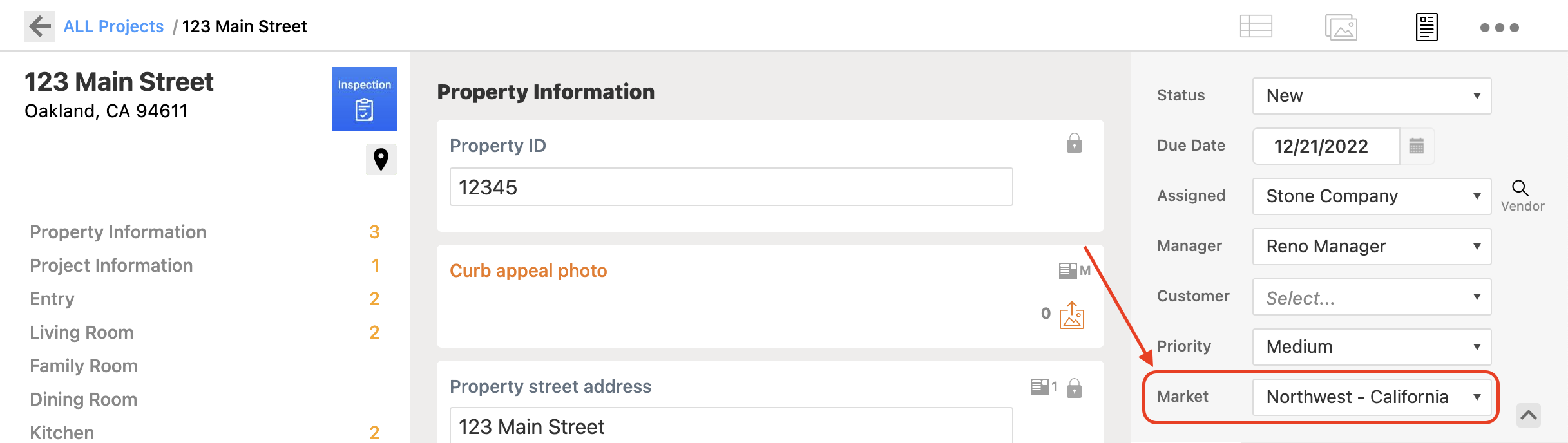Open the three-dot overflow menu
1568x443 pixels.
click(1500, 27)
